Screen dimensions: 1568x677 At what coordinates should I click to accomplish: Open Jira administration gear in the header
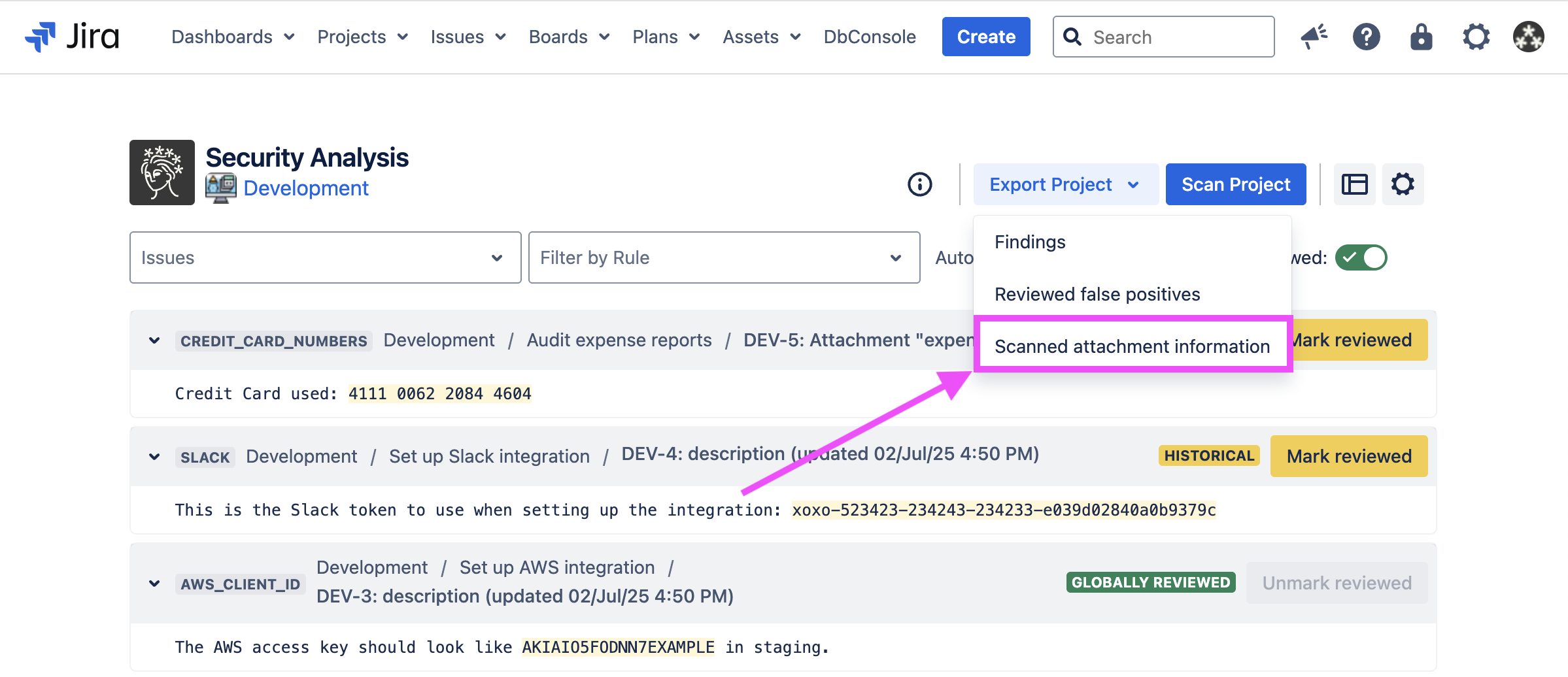point(1476,37)
